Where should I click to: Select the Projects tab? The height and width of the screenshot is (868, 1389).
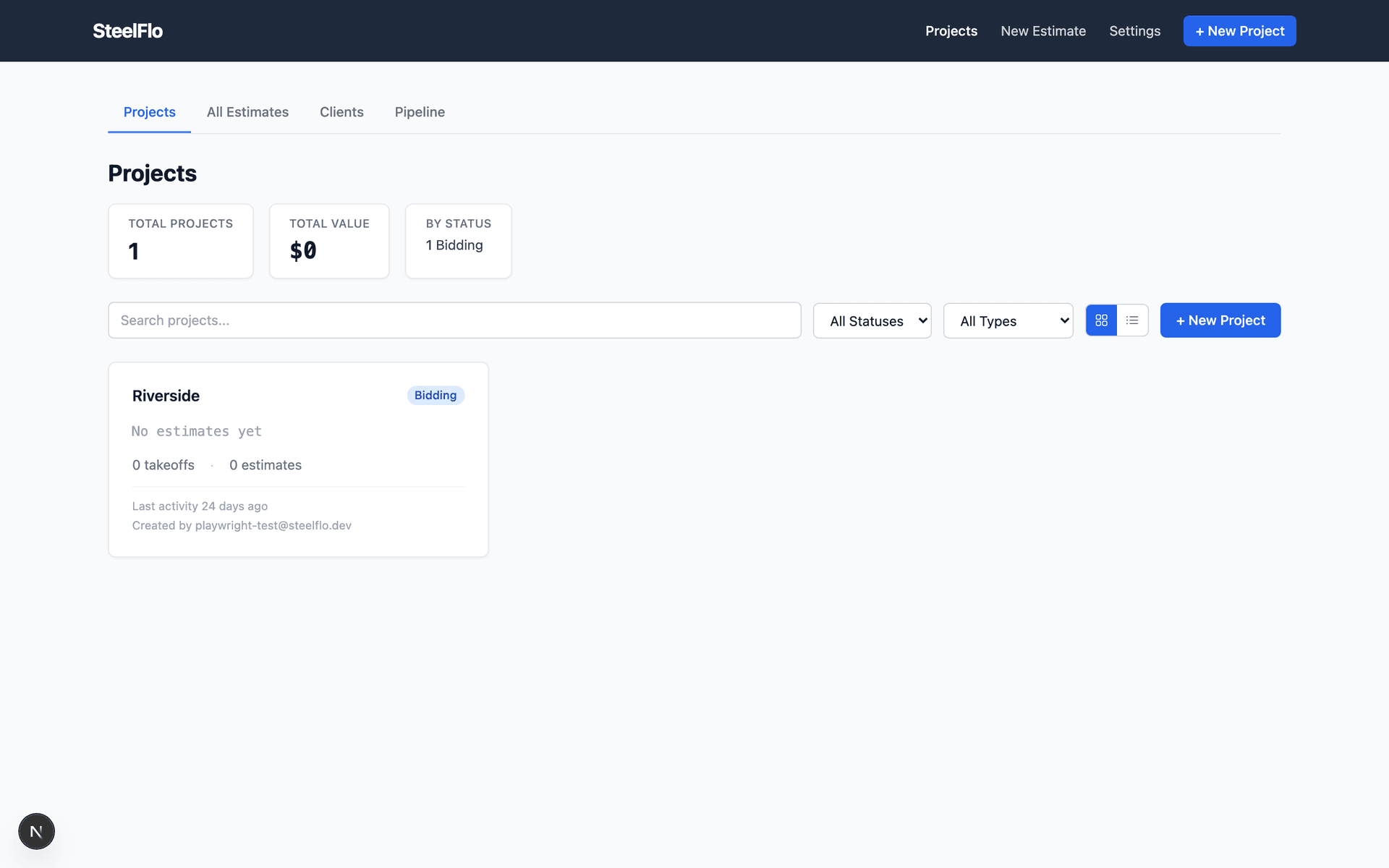149,112
